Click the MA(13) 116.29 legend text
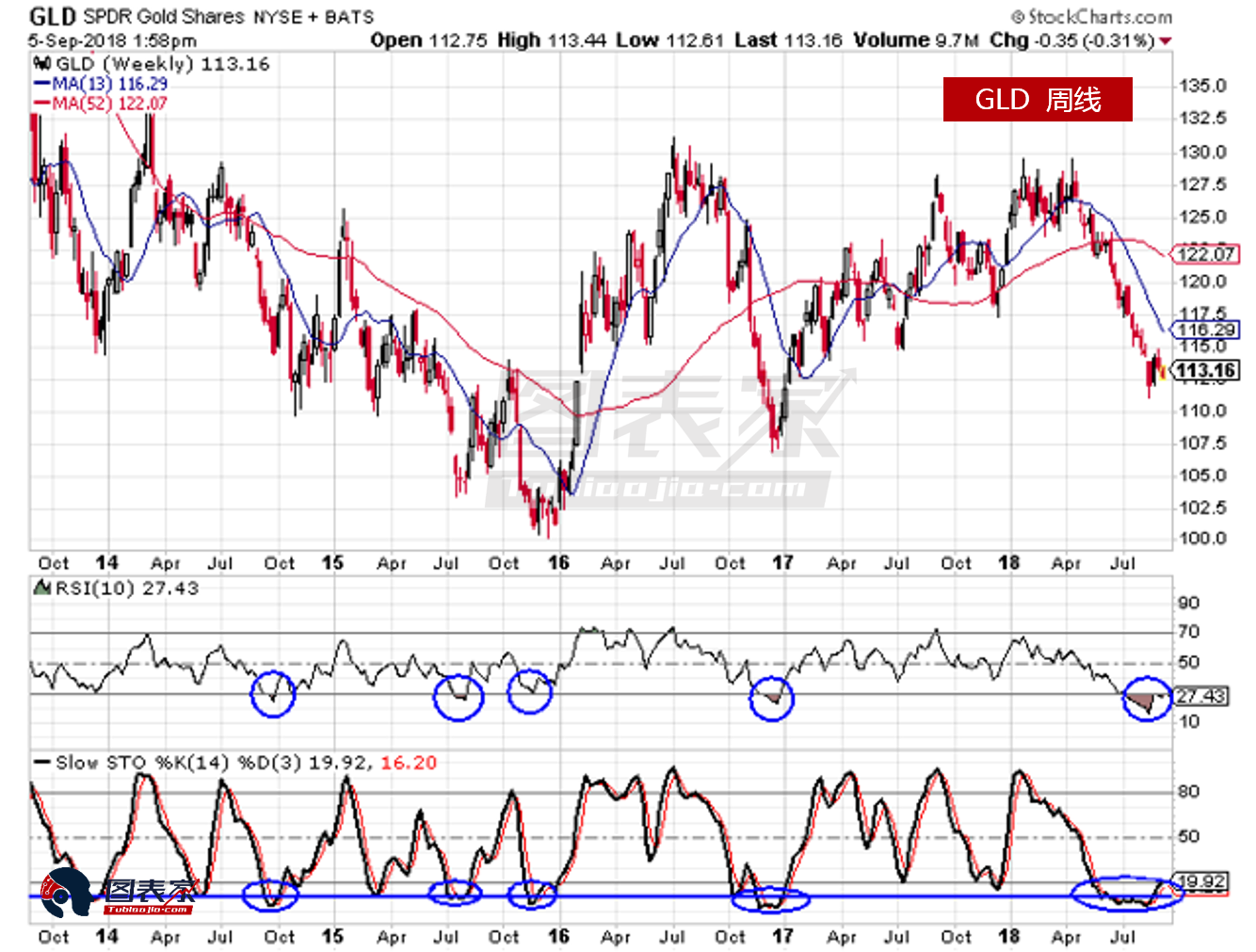Viewport: 1256px width, 952px height. [x=110, y=84]
